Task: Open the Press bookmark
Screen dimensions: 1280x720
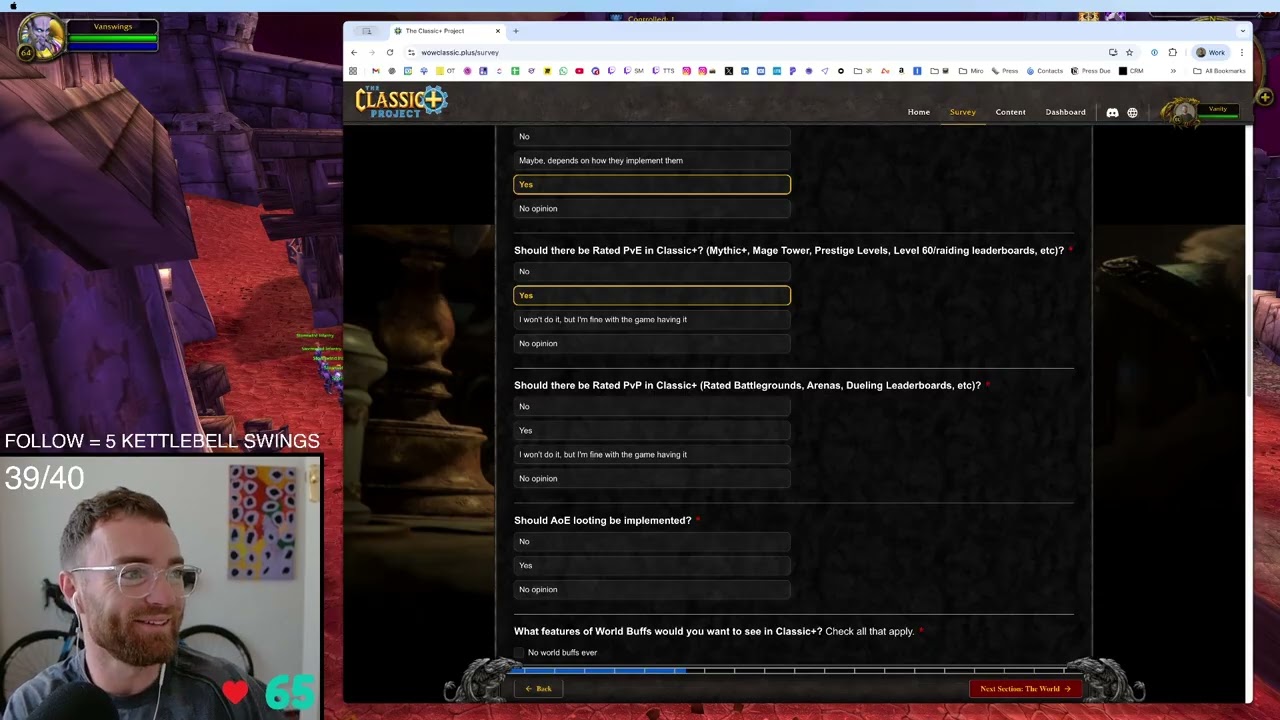Action: point(1004,71)
